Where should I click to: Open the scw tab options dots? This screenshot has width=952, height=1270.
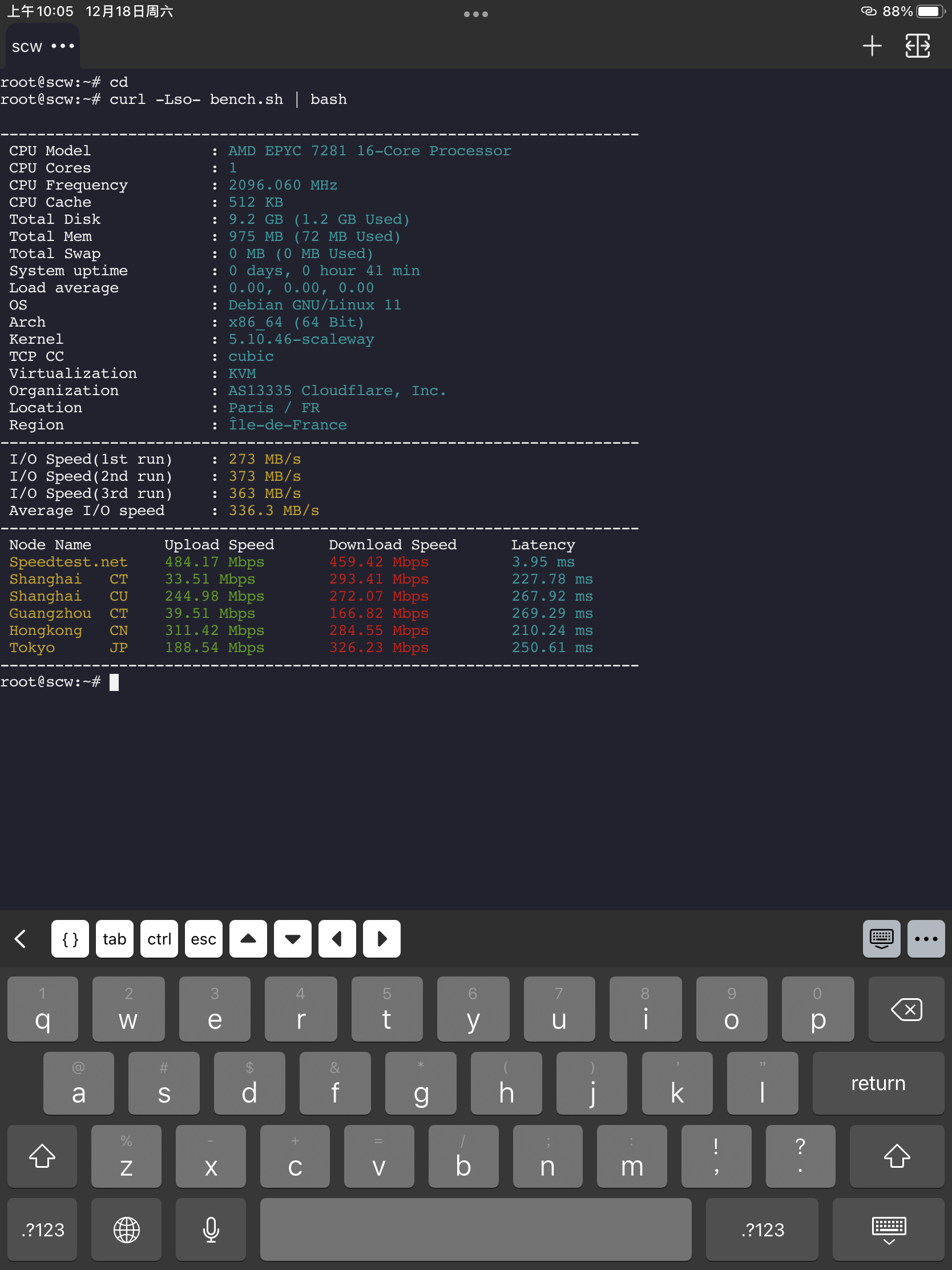[x=63, y=46]
